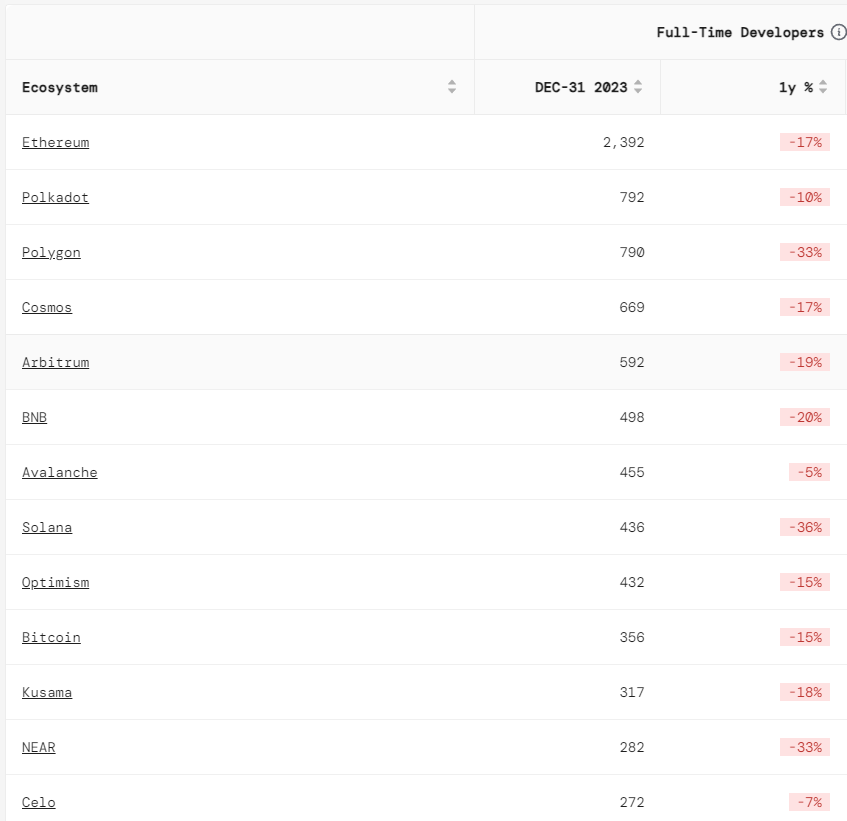Screen dimensions: 847x821
Task: Open the Solana ecosystem link
Action: pos(47,527)
